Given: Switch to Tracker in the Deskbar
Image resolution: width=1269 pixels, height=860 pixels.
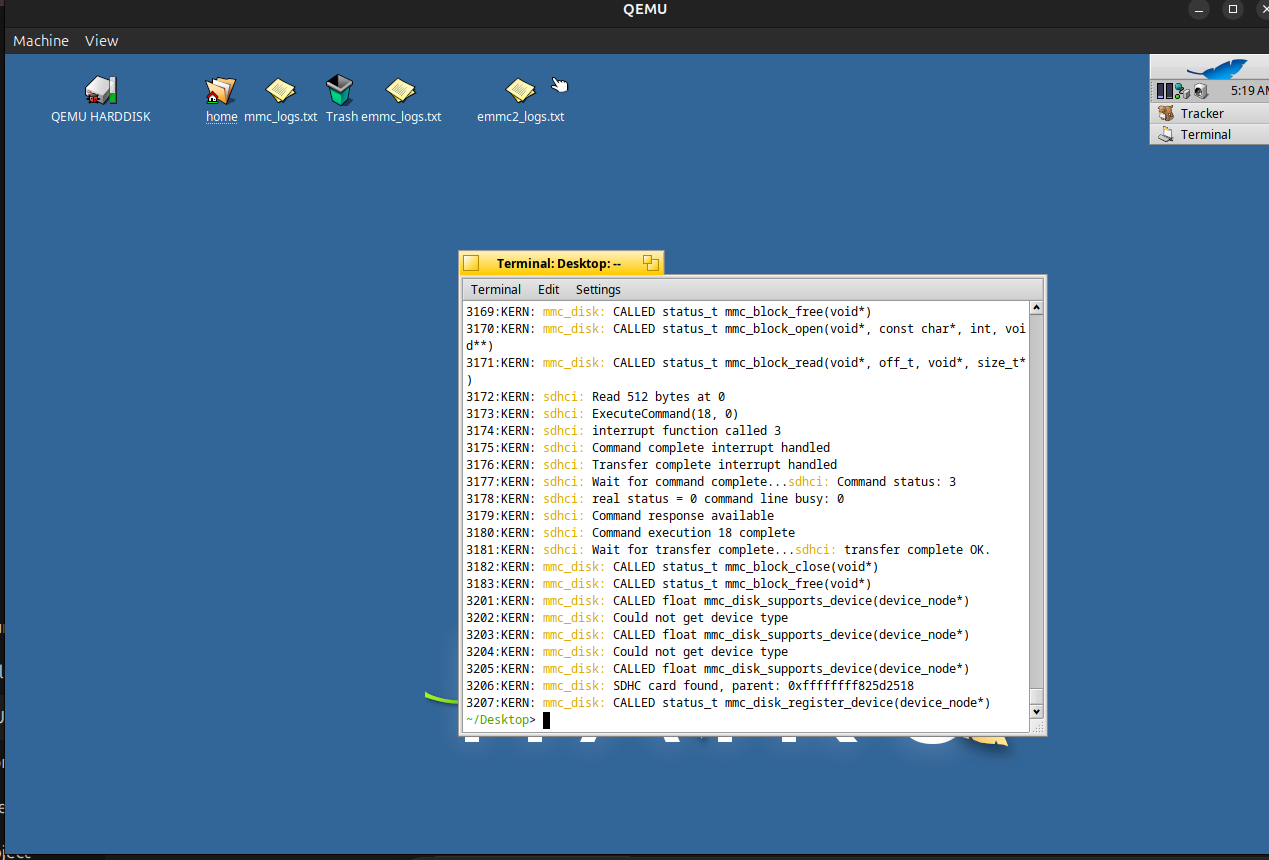Looking at the screenshot, I should pos(1201,113).
